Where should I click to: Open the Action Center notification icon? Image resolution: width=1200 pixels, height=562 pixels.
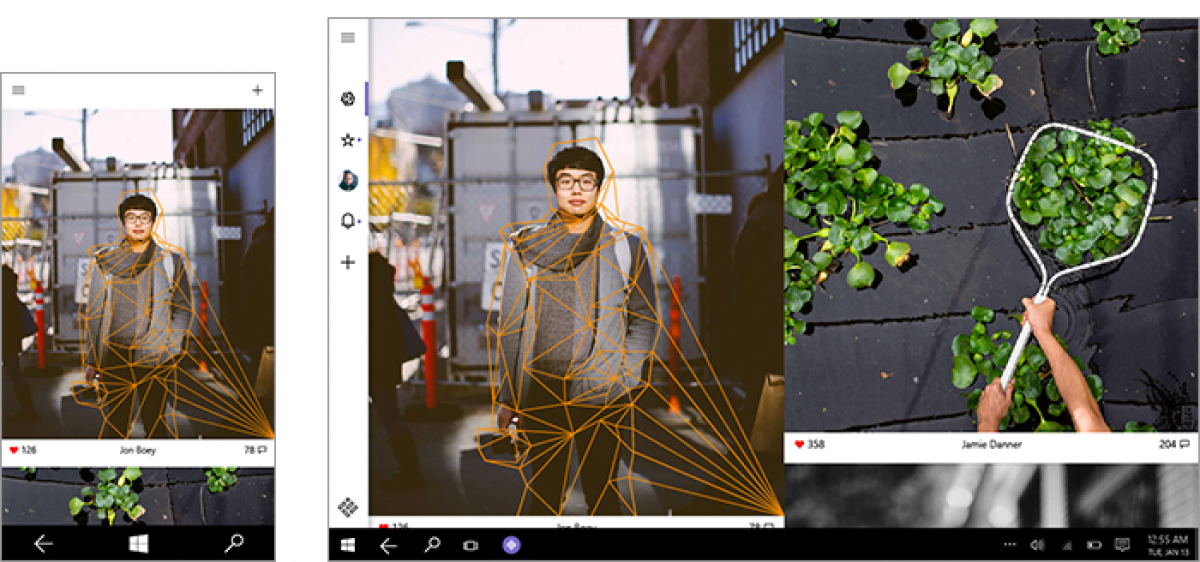(1122, 545)
